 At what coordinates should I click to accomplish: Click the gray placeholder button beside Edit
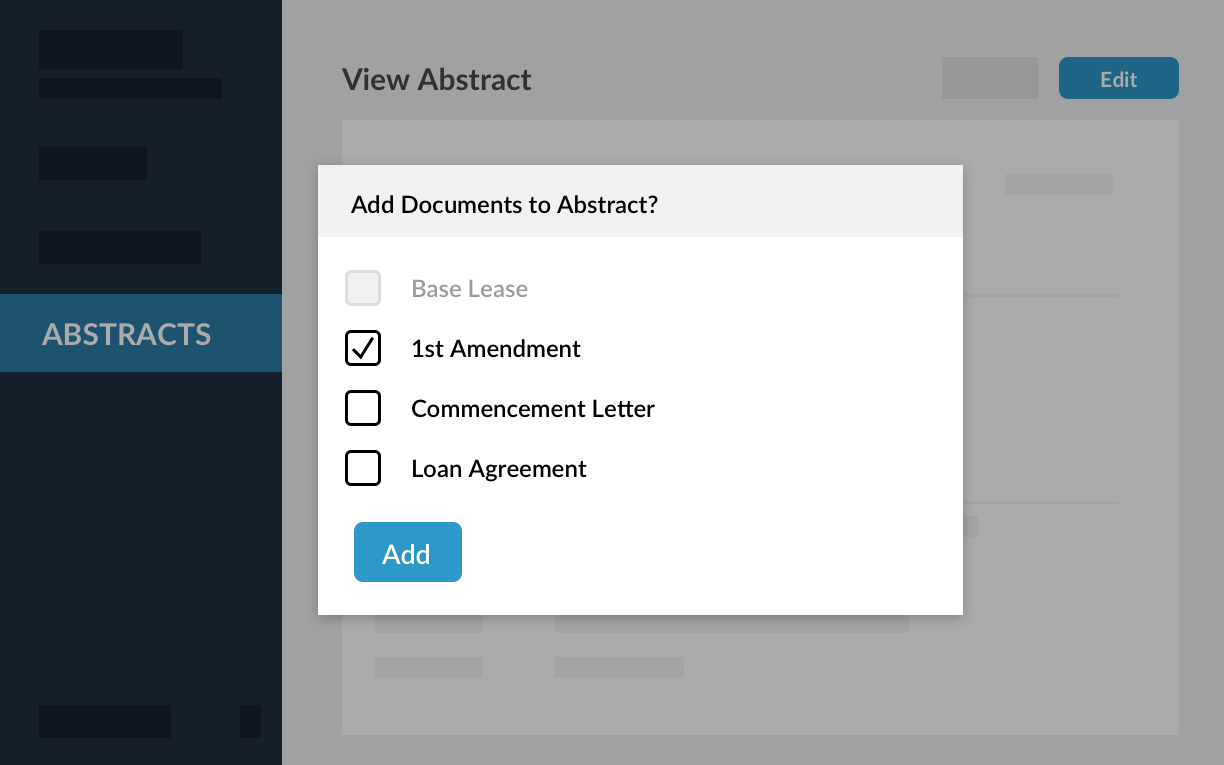coord(989,79)
